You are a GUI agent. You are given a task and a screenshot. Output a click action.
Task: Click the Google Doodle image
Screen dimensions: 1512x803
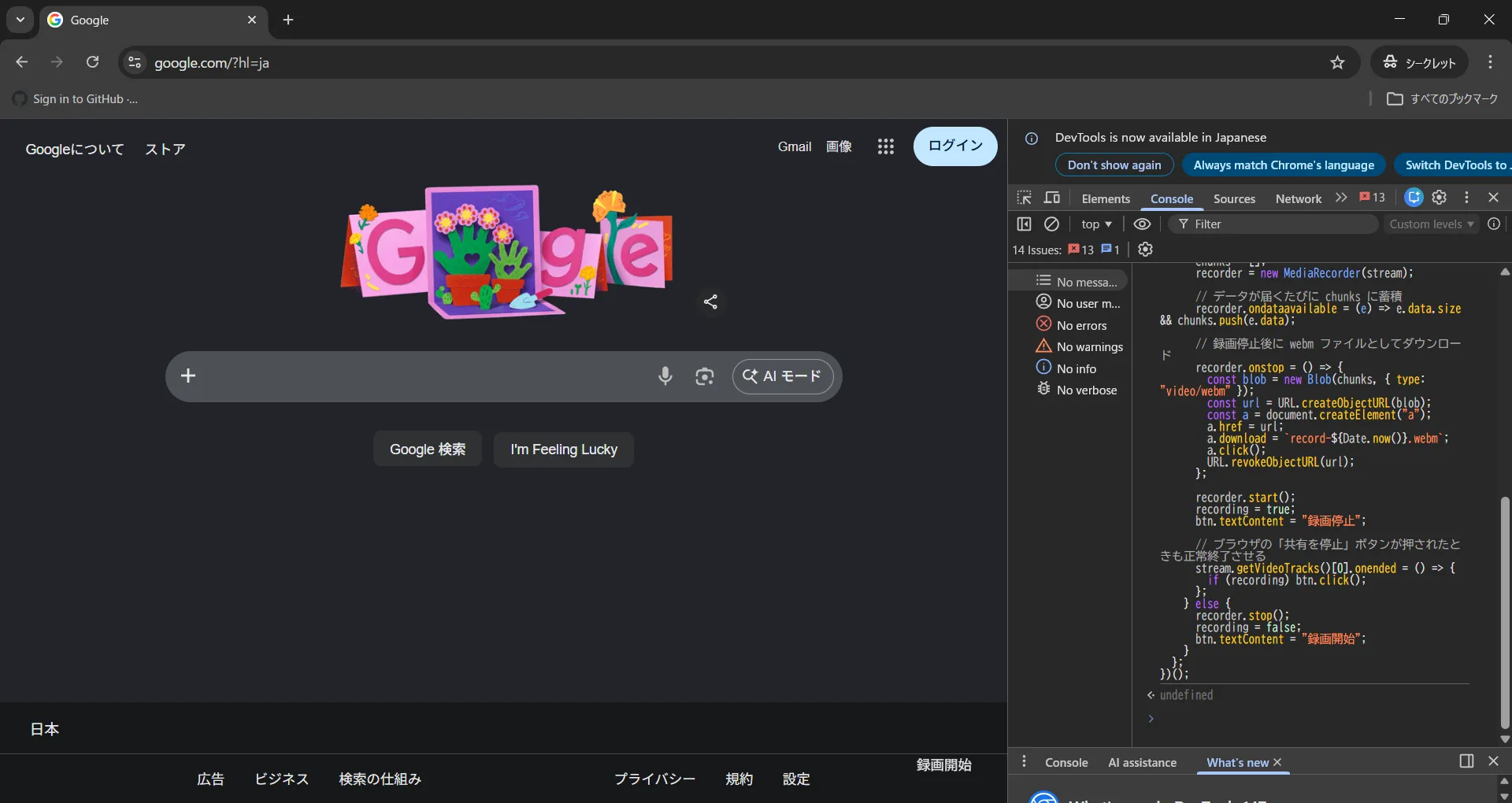(x=507, y=251)
